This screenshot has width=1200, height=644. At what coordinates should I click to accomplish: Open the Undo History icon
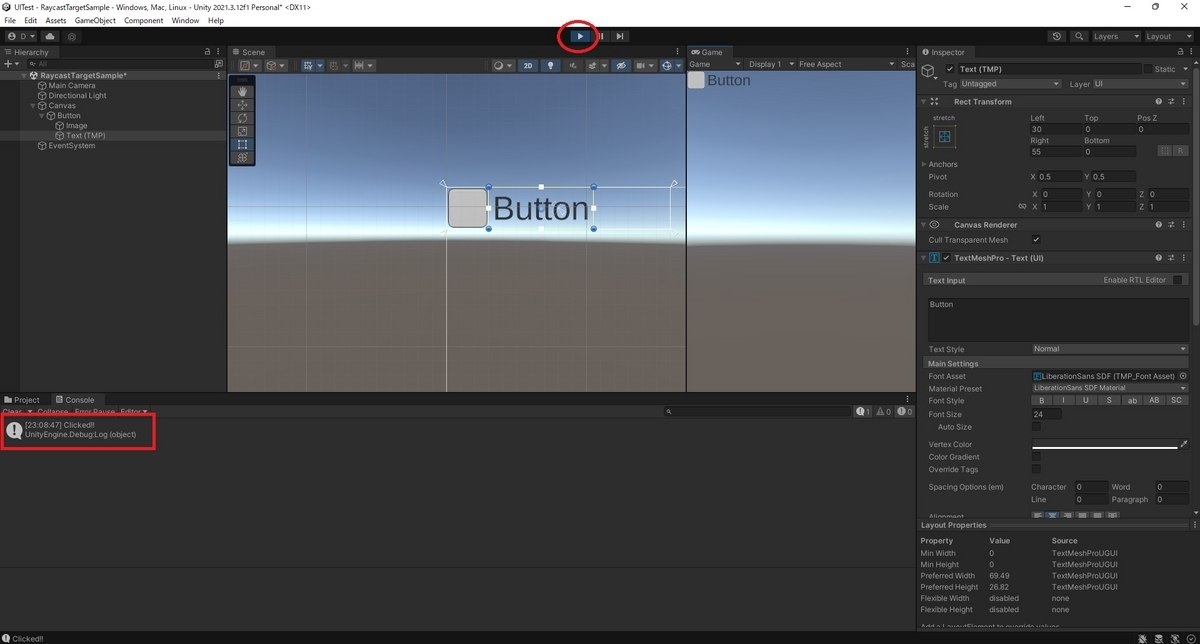(1057, 37)
